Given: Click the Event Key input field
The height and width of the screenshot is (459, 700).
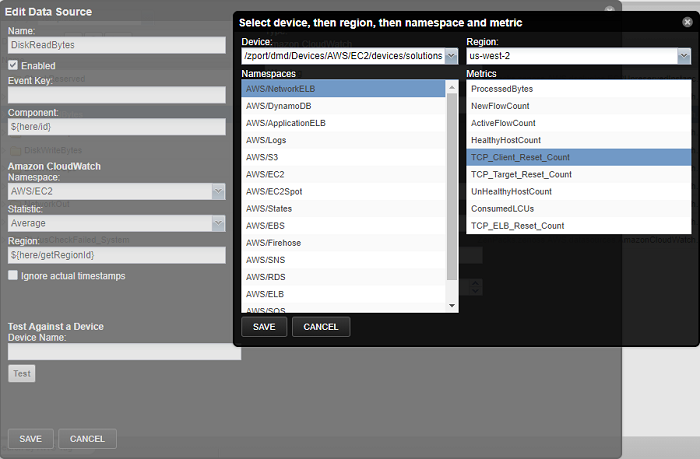Looking at the screenshot, I should pyautogui.click(x=117, y=95).
